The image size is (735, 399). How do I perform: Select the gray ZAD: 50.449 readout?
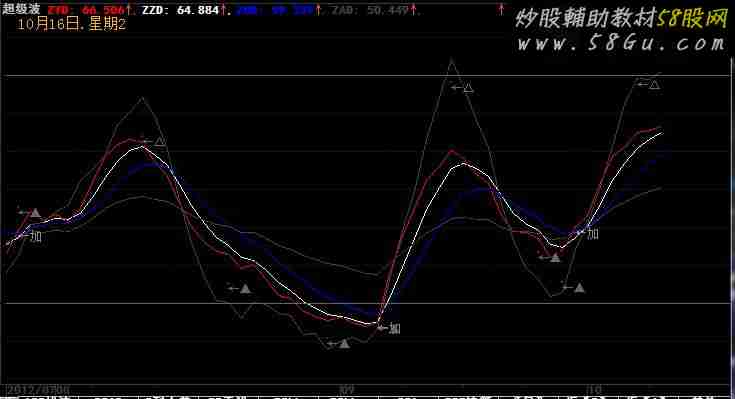(370, 10)
